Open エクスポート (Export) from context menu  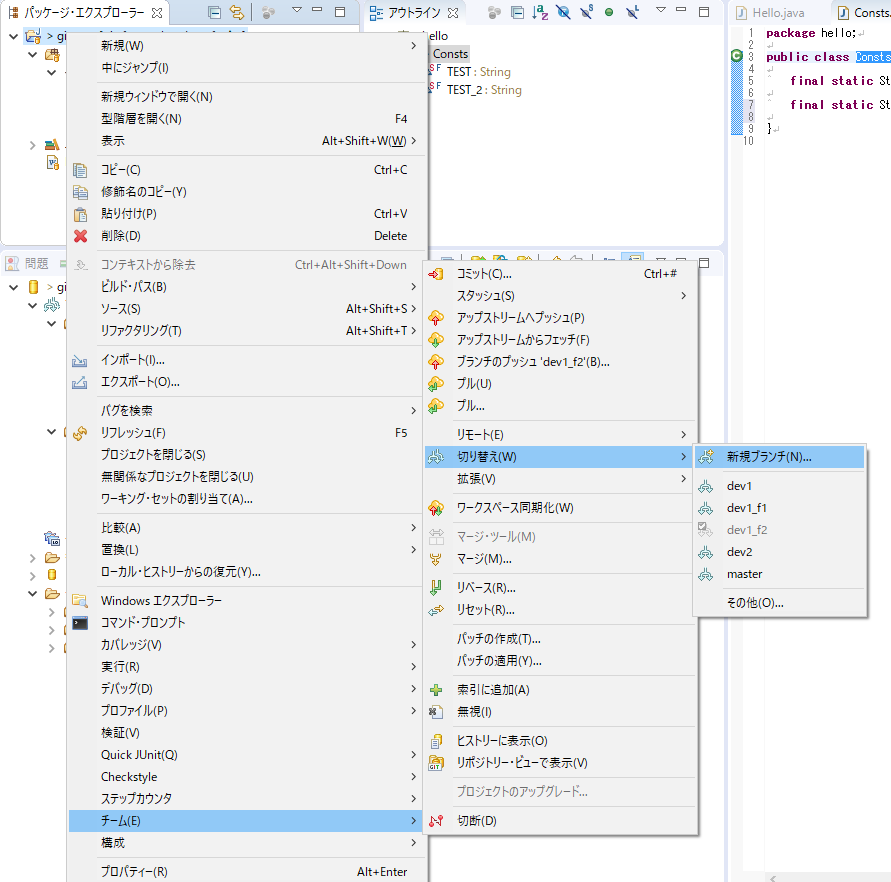point(247,382)
